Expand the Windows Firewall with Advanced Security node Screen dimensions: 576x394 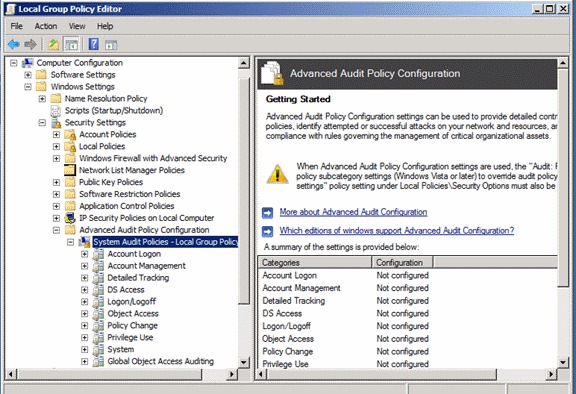pyautogui.click(x=56, y=158)
